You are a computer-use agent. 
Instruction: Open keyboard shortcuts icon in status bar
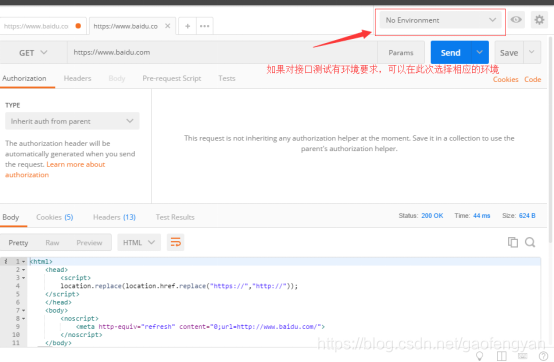(x=523, y=356)
